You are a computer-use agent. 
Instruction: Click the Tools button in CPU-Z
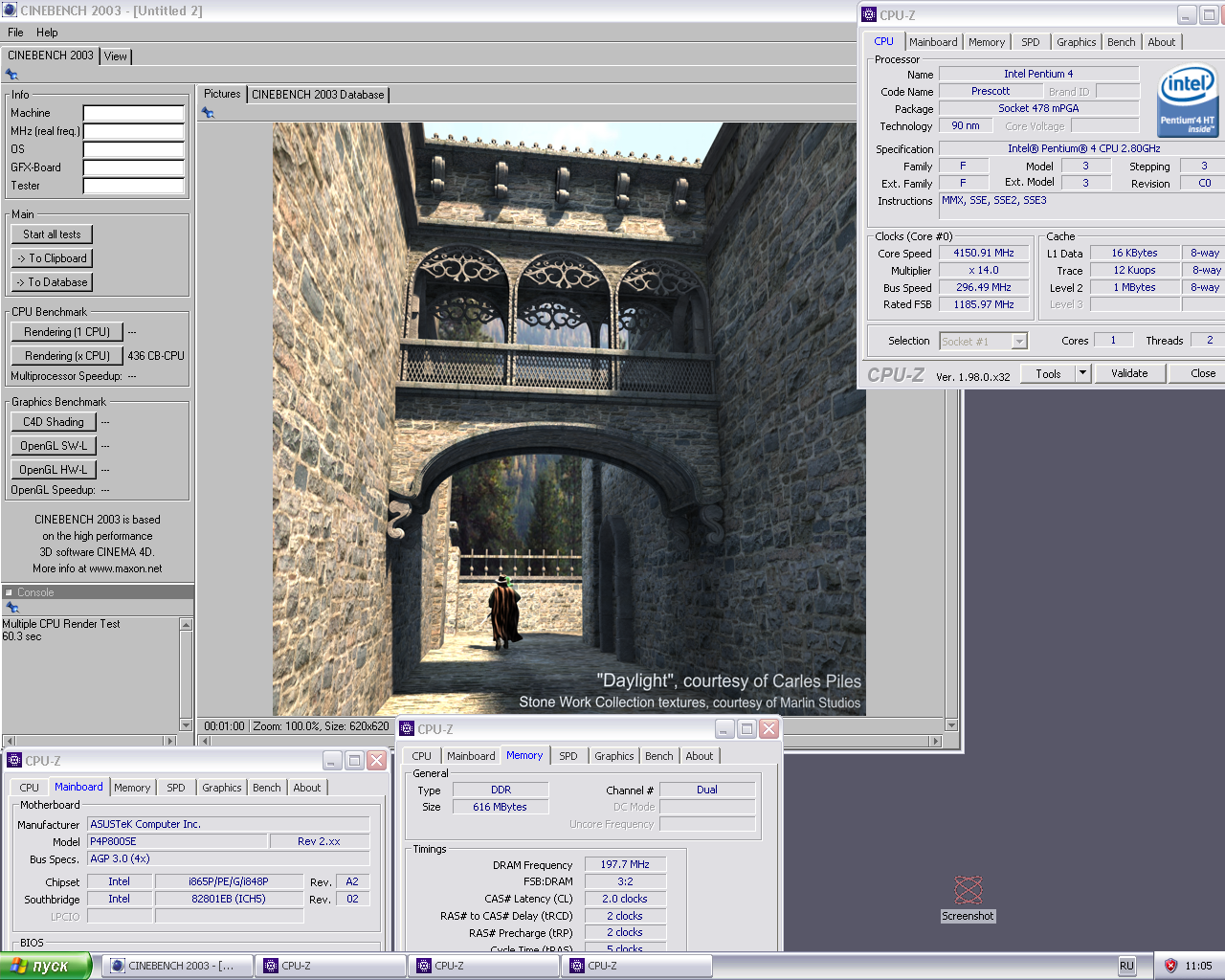click(x=1048, y=373)
